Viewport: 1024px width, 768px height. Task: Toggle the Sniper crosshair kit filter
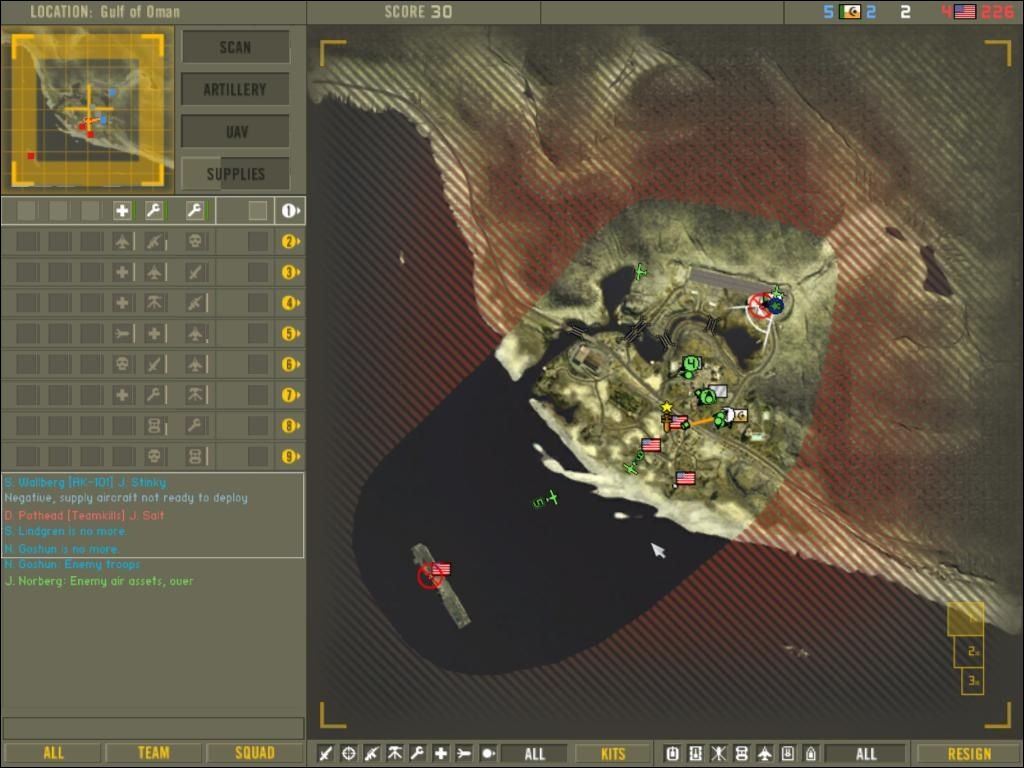point(349,754)
